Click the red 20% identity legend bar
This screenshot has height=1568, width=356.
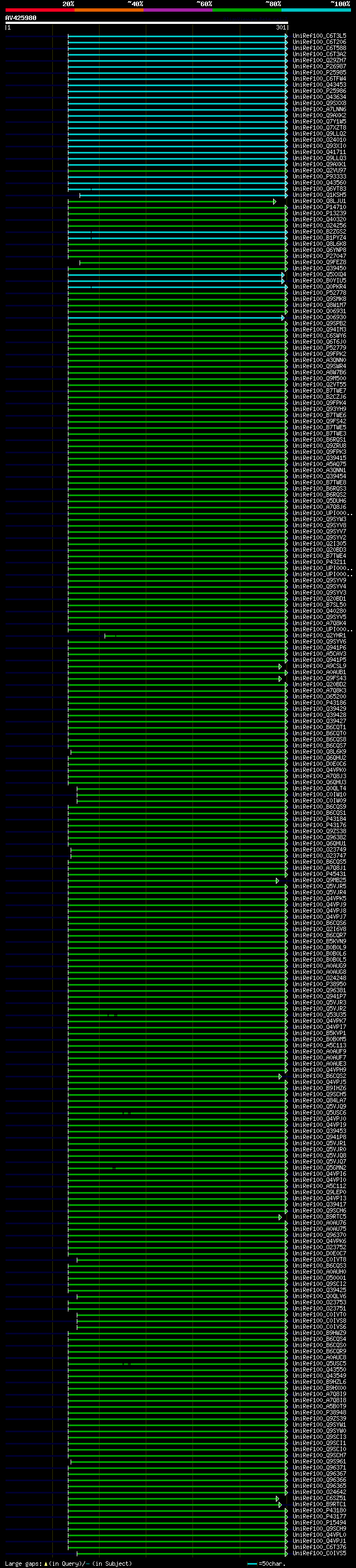coord(39,10)
